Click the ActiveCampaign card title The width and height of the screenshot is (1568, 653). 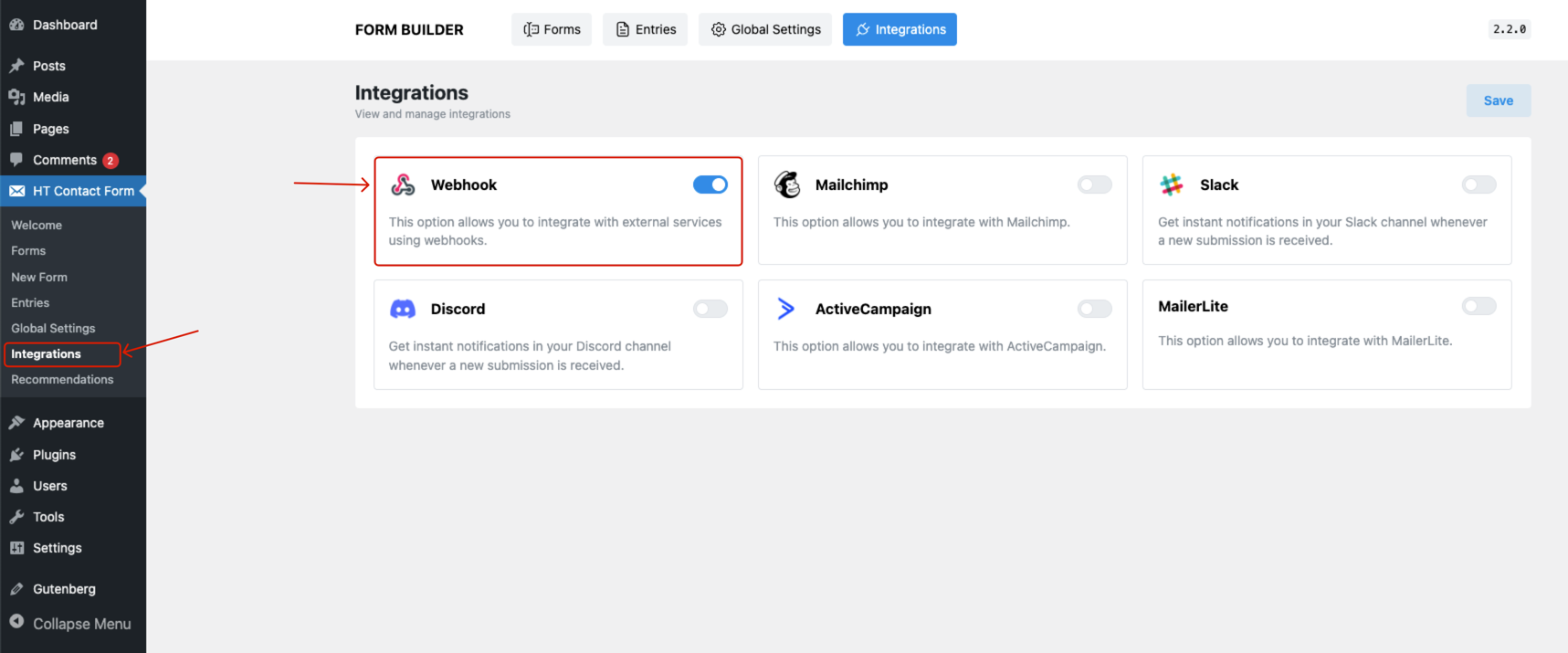[x=873, y=309]
